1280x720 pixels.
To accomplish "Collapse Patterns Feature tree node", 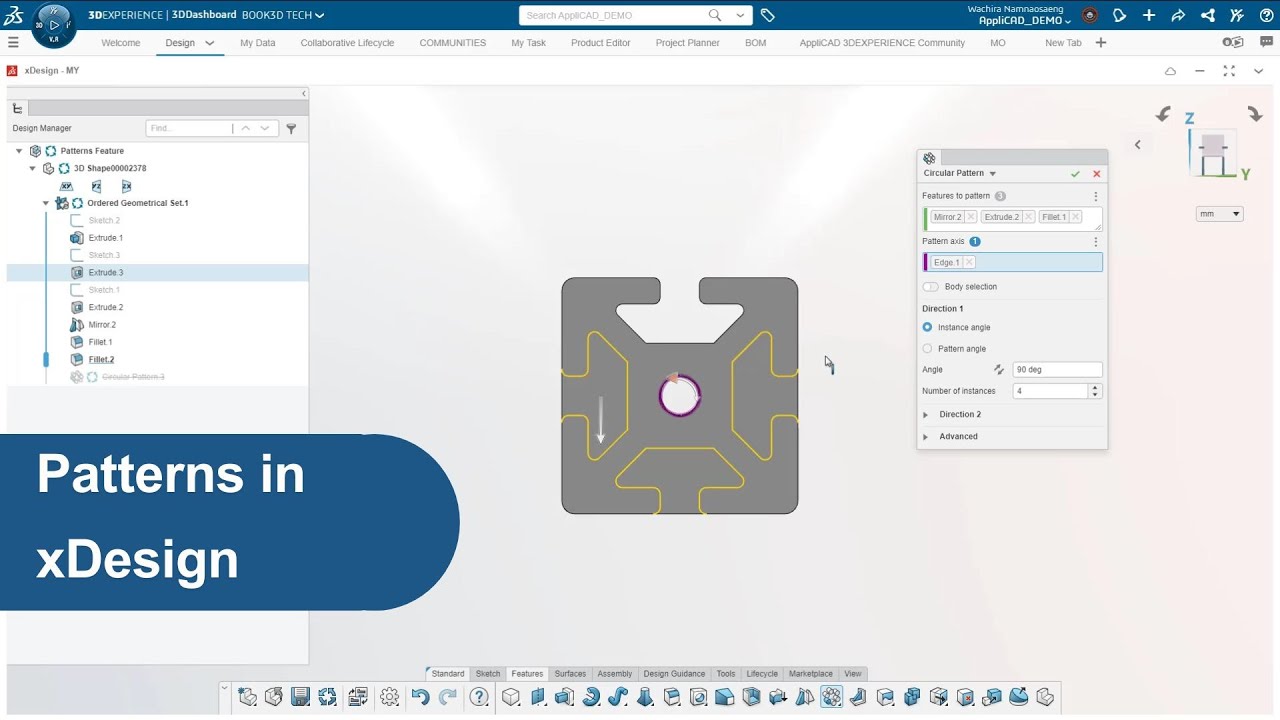I will click(x=19, y=151).
